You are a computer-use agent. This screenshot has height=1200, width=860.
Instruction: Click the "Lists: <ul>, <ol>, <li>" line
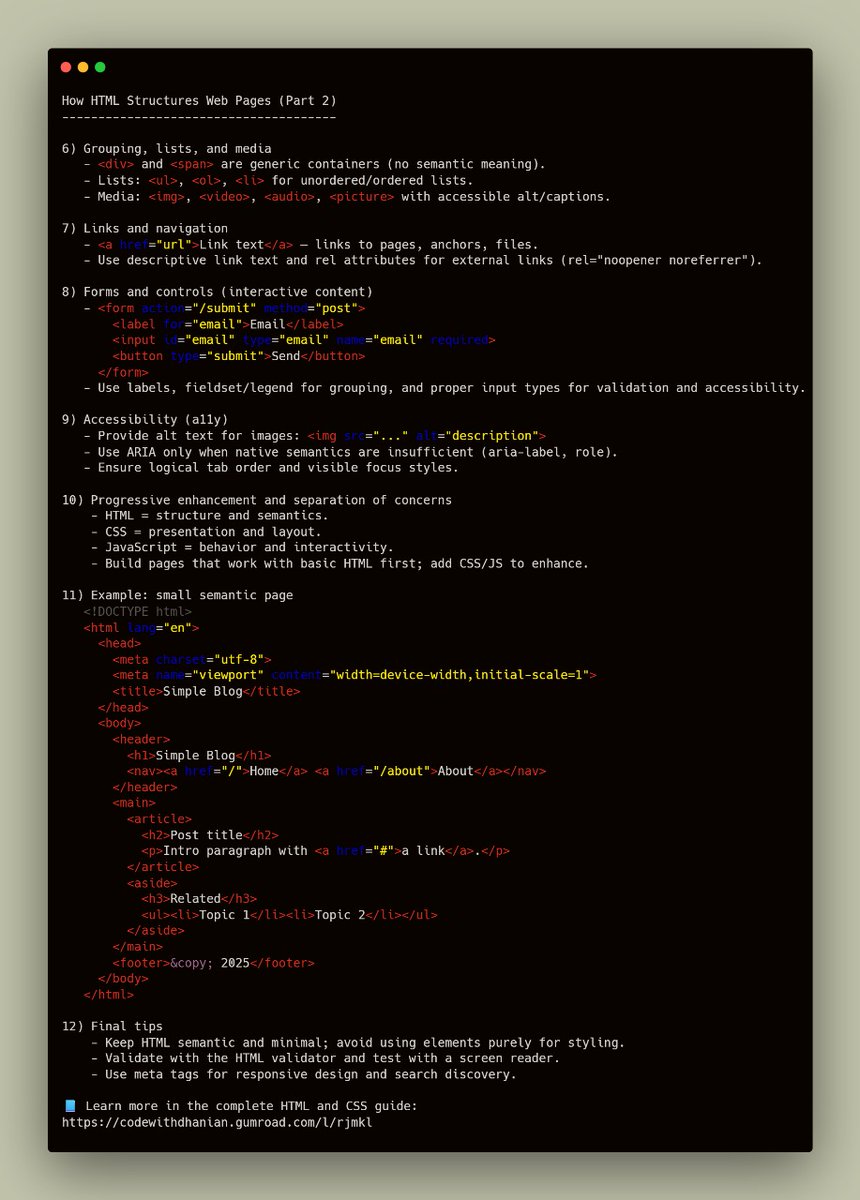[x=278, y=180]
